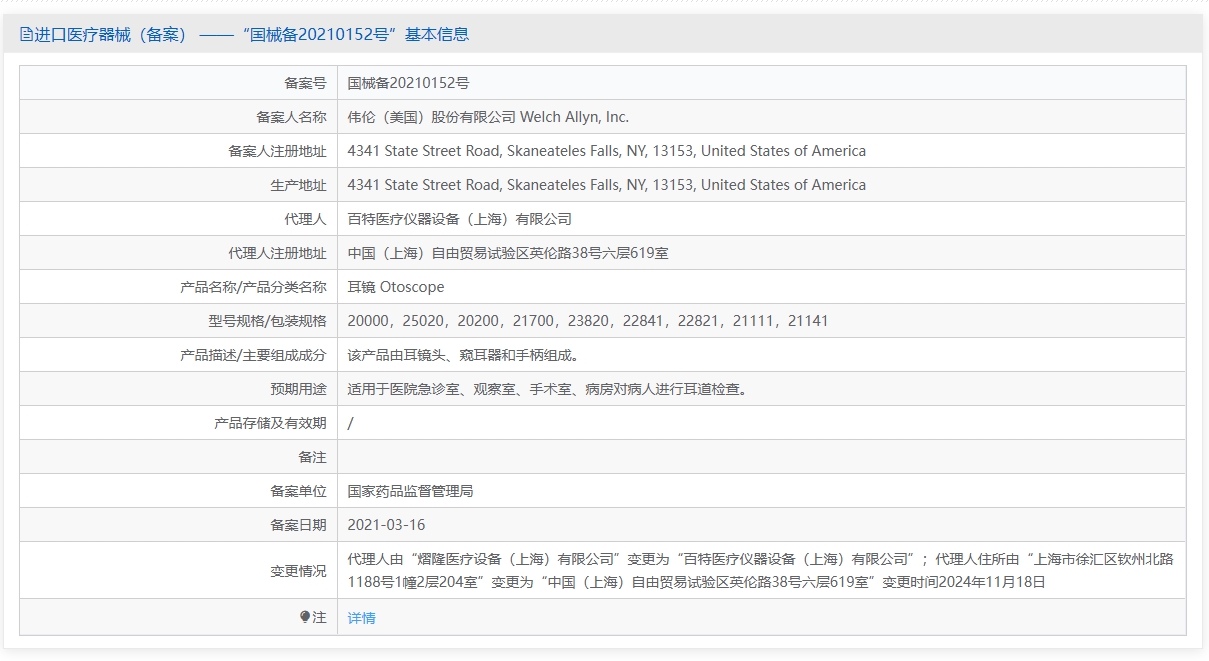Click the 备案人注册地址 address value
The image size is (1209, 661).
pyautogui.click(x=606, y=151)
